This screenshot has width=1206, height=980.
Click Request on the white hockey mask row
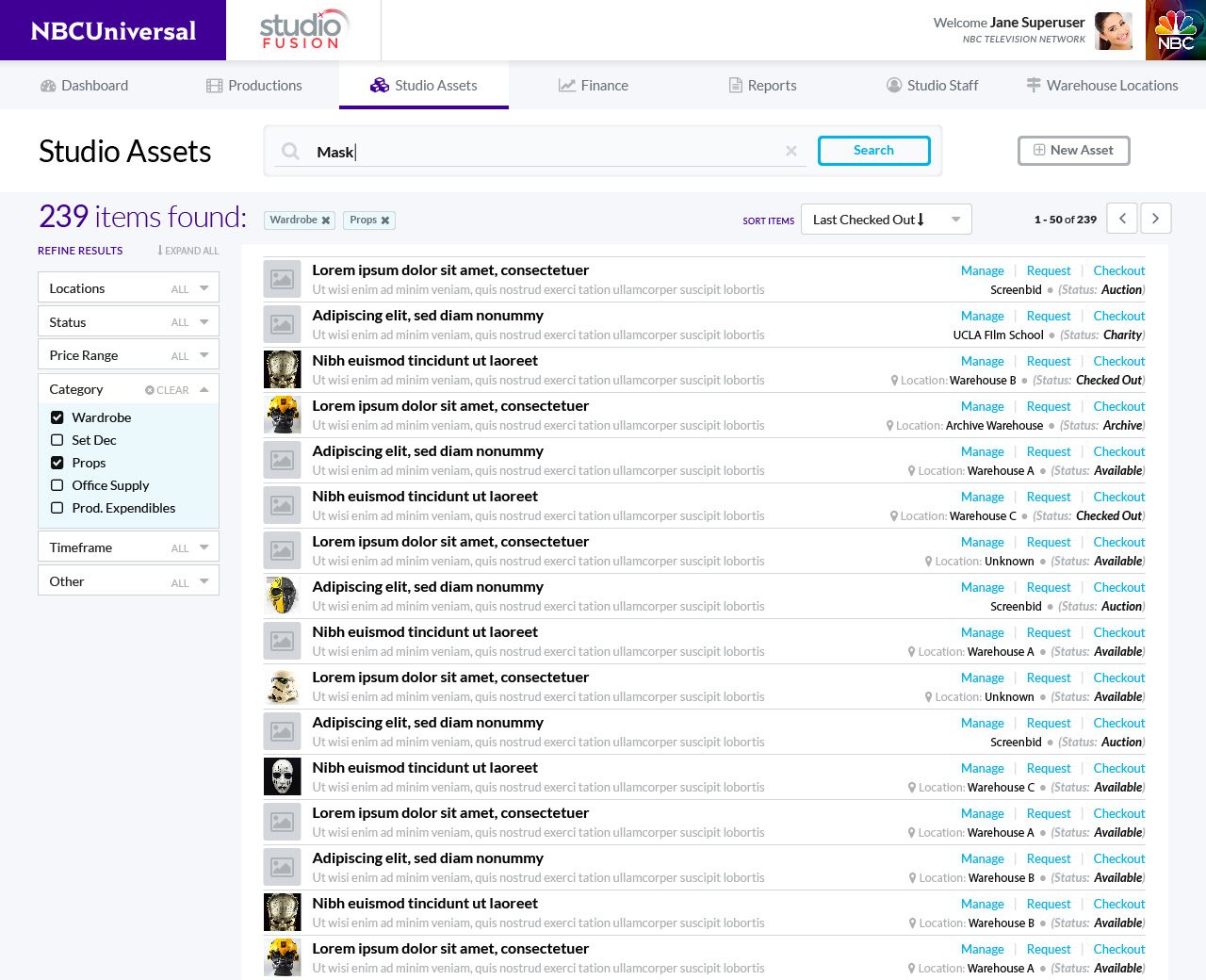pyautogui.click(x=1049, y=768)
